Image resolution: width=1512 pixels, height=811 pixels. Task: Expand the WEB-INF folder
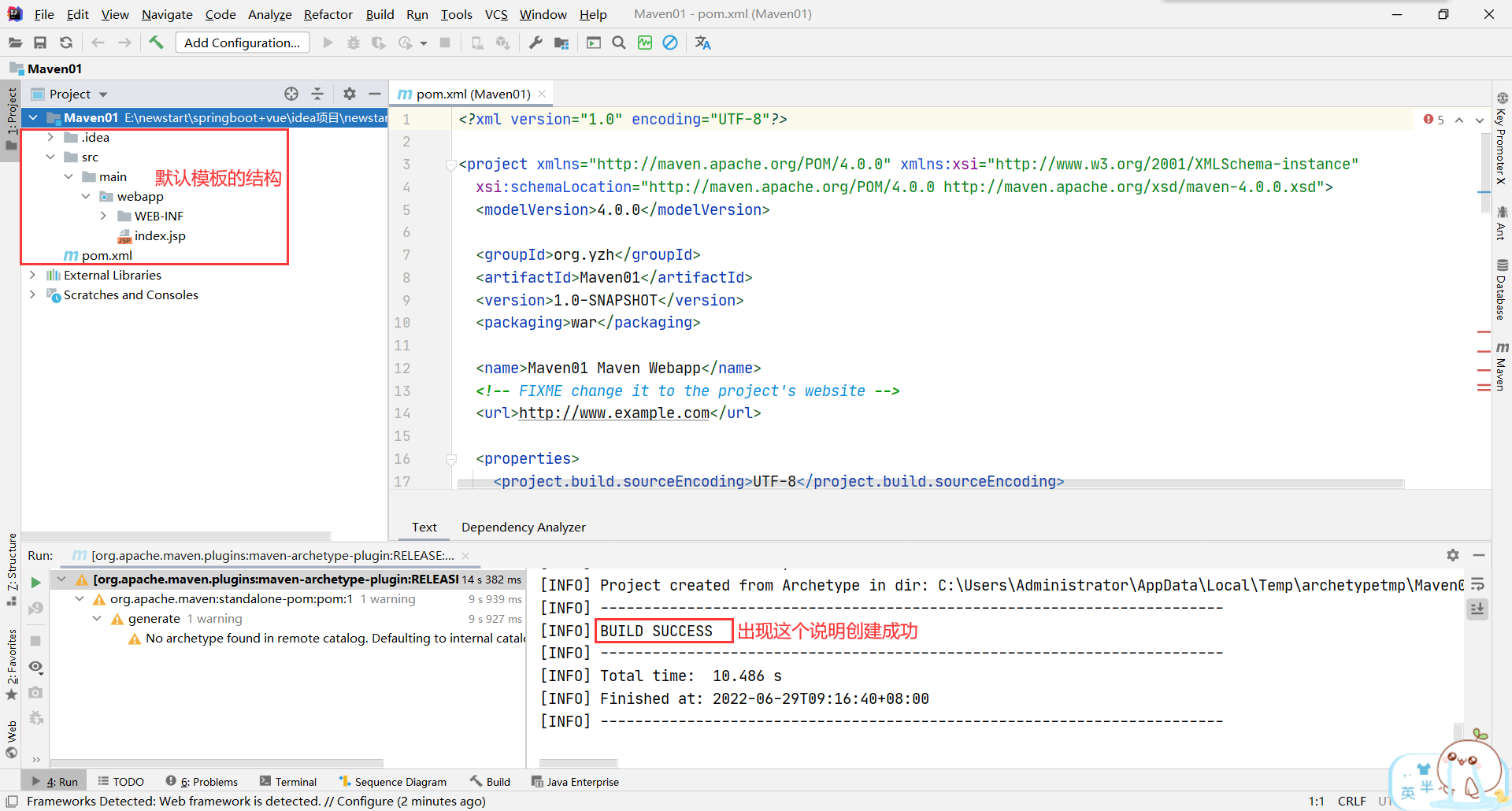coord(103,216)
